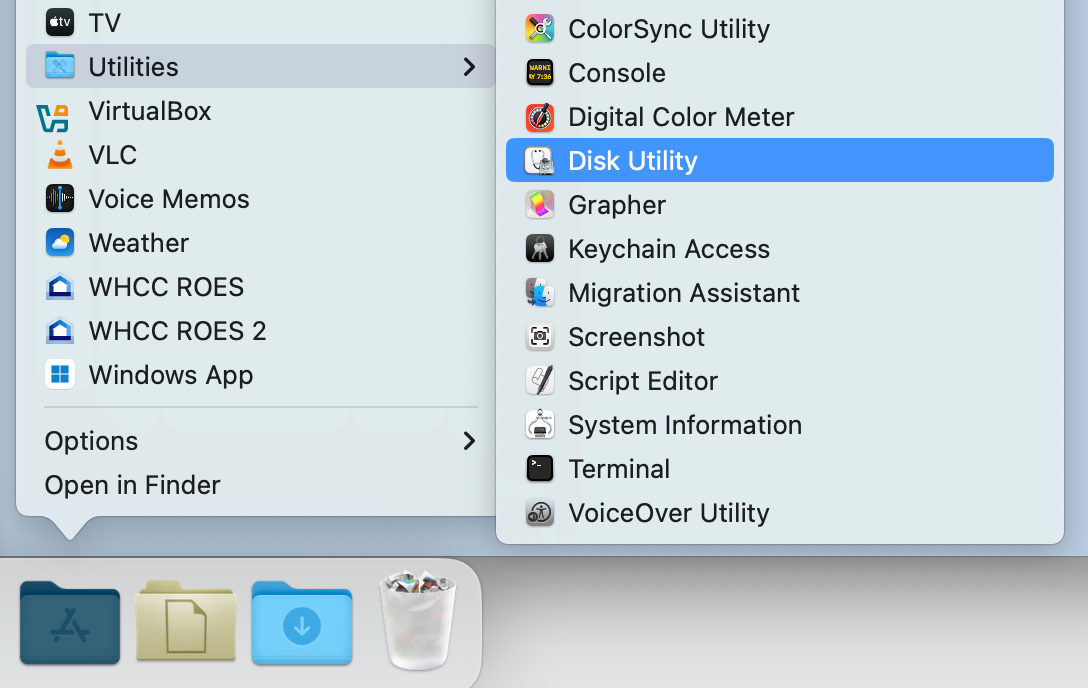Click the ColorSync Utility icon
The width and height of the screenshot is (1088, 688).
(540, 29)
